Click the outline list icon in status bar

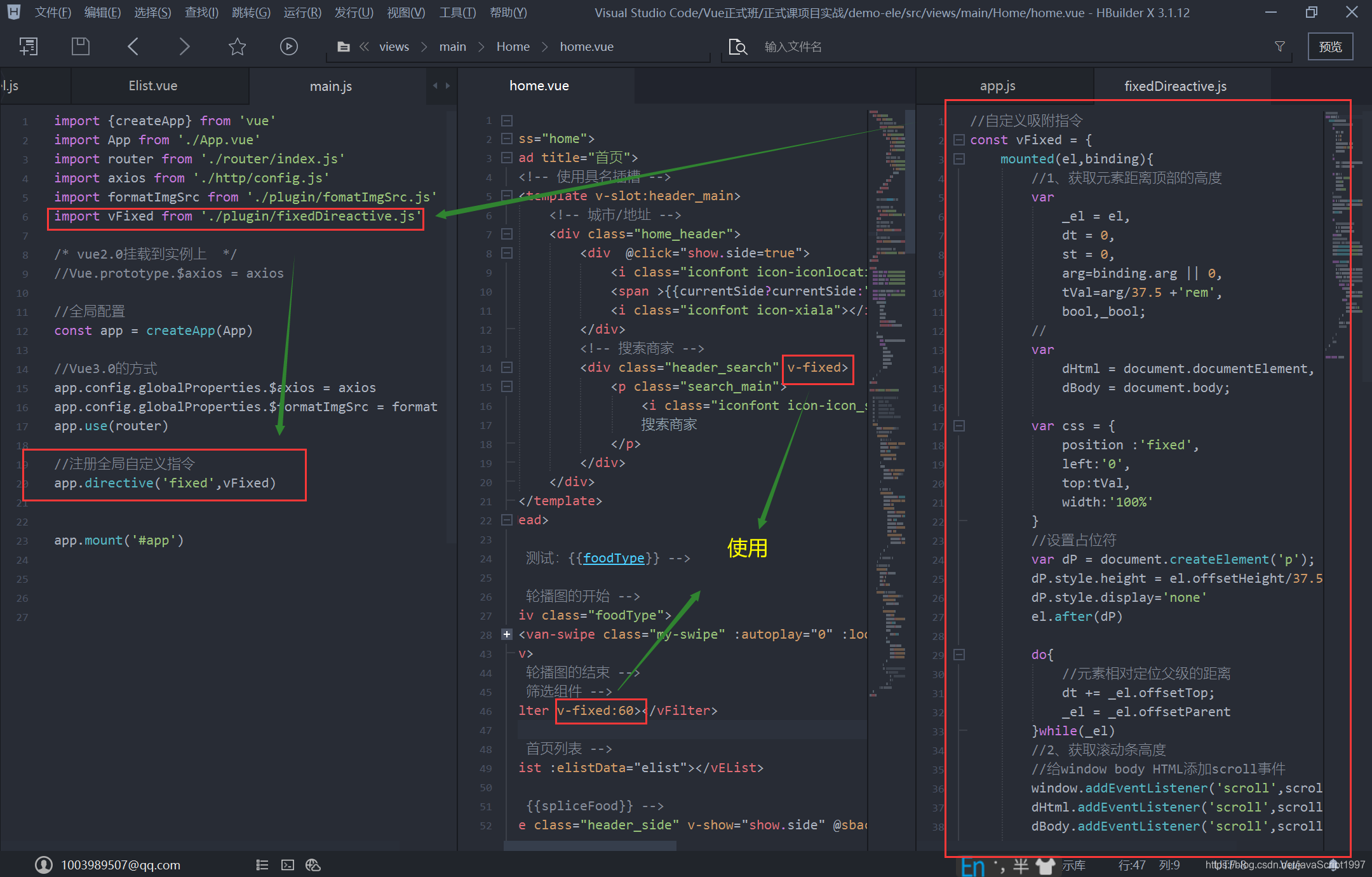pos(262,865)
